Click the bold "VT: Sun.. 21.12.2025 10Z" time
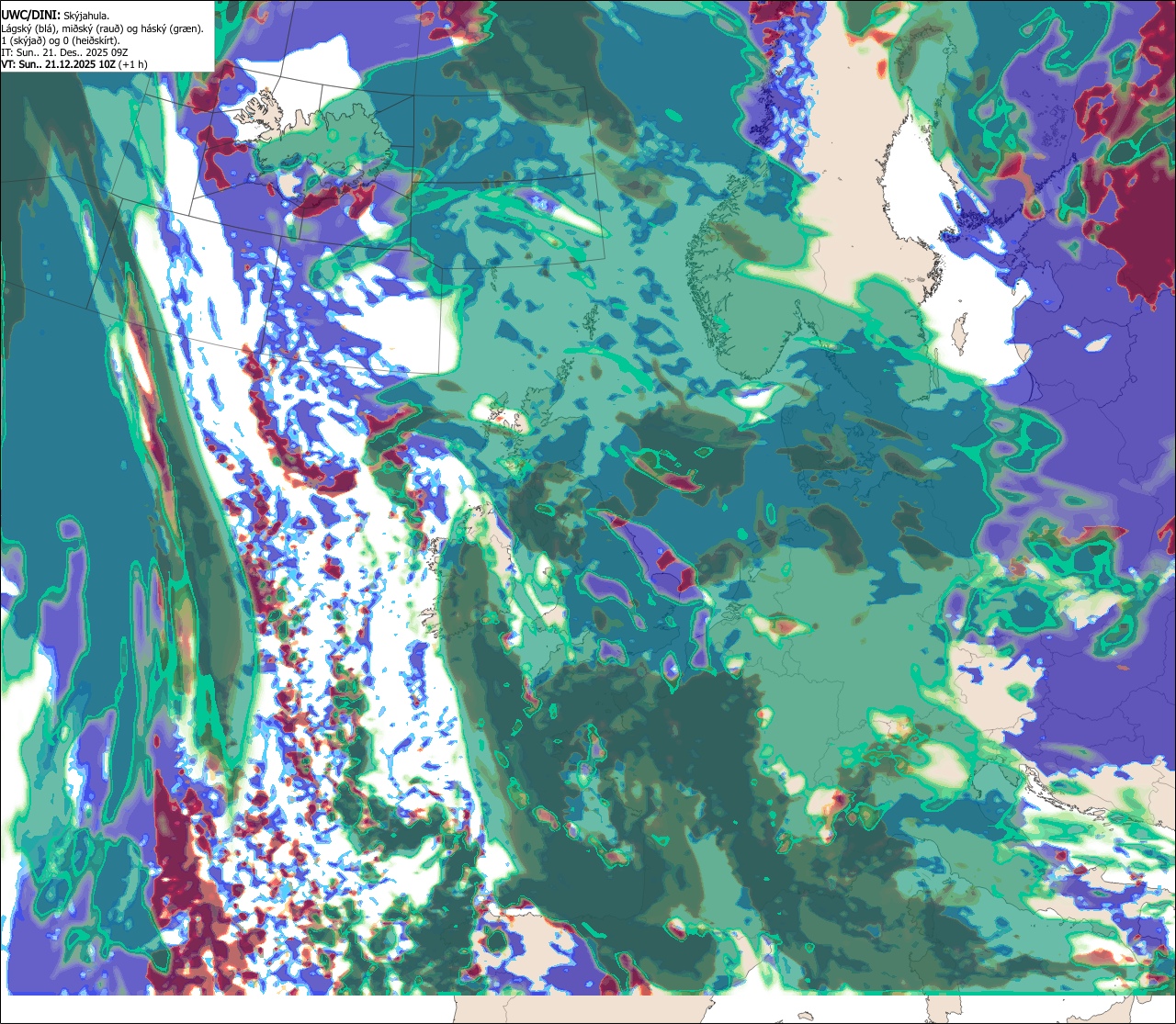1176x1024 pixels. click(x=58, y=64)
